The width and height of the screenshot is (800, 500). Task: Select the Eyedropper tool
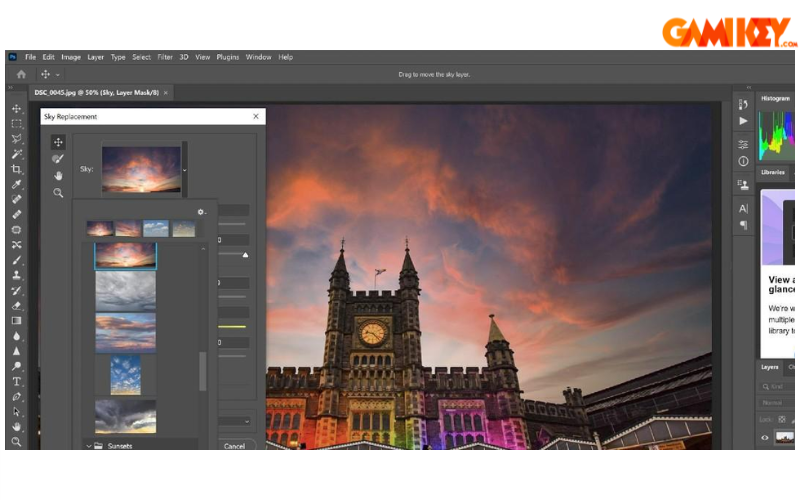[x=16, y=184]
